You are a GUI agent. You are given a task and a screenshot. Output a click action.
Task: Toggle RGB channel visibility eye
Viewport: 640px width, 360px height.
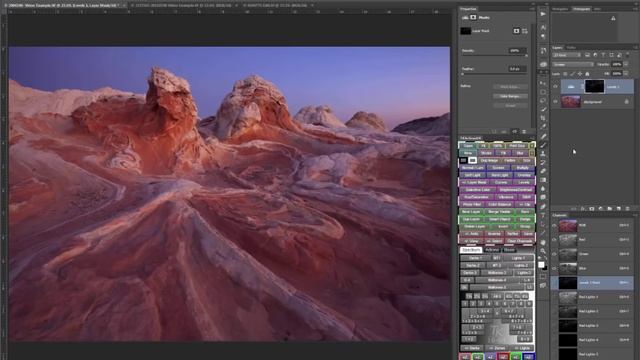pyautogui.click(x=554, y=225)
